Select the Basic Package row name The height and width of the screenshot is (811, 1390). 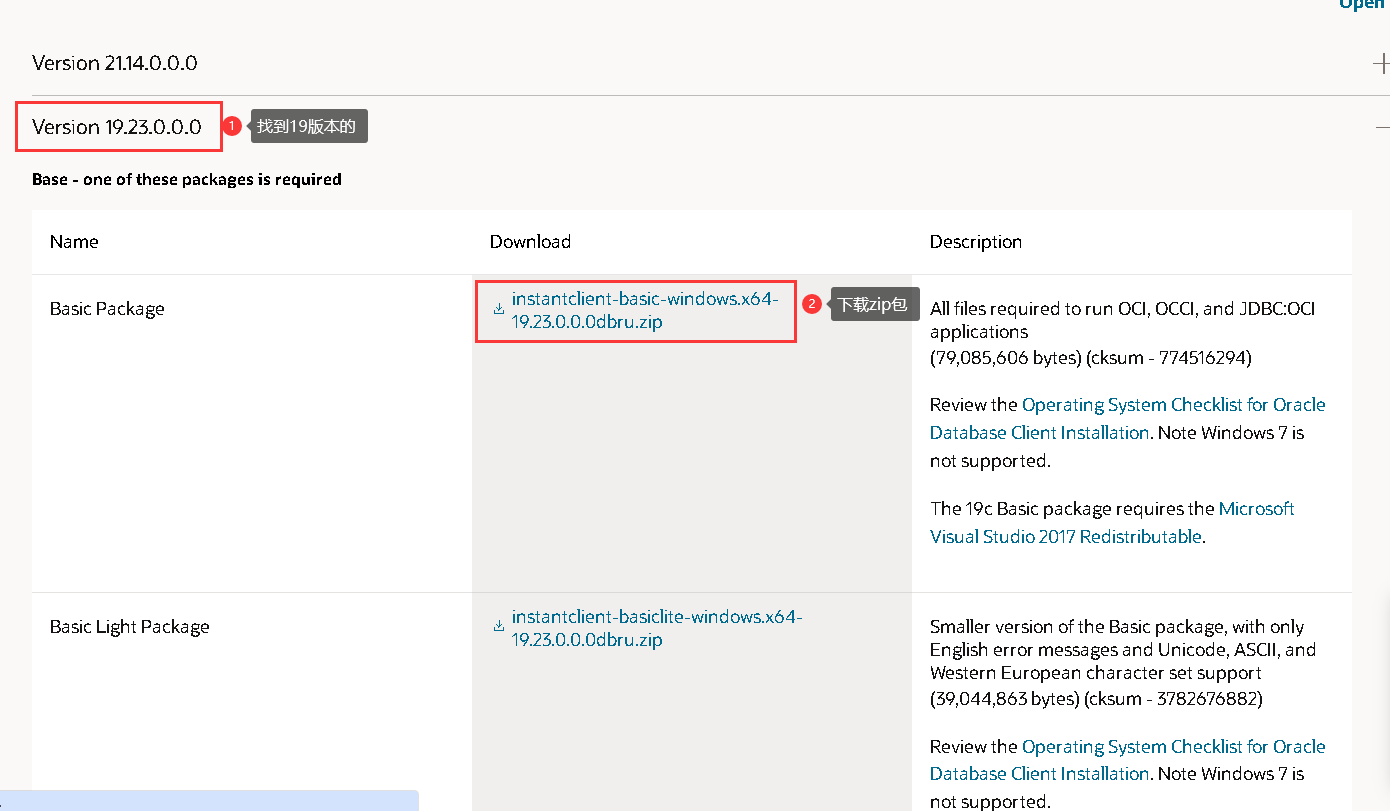tap(107, 309)
